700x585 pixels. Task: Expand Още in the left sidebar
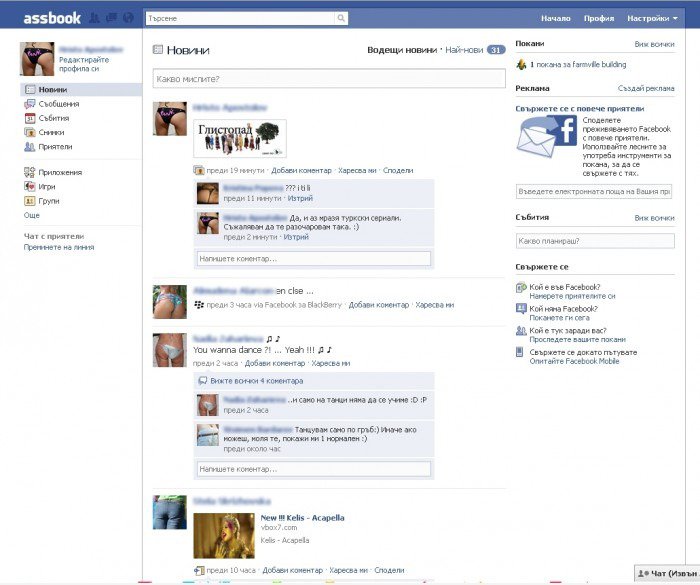pos(32,215)
